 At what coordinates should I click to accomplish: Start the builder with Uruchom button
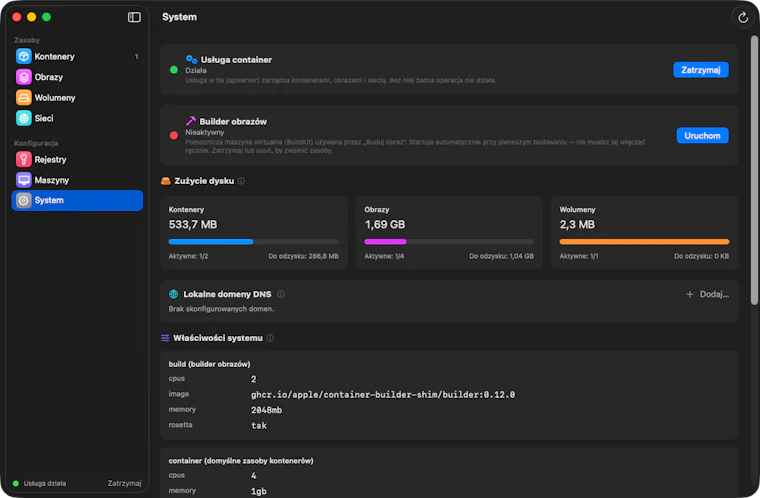[x=702, y=136]
